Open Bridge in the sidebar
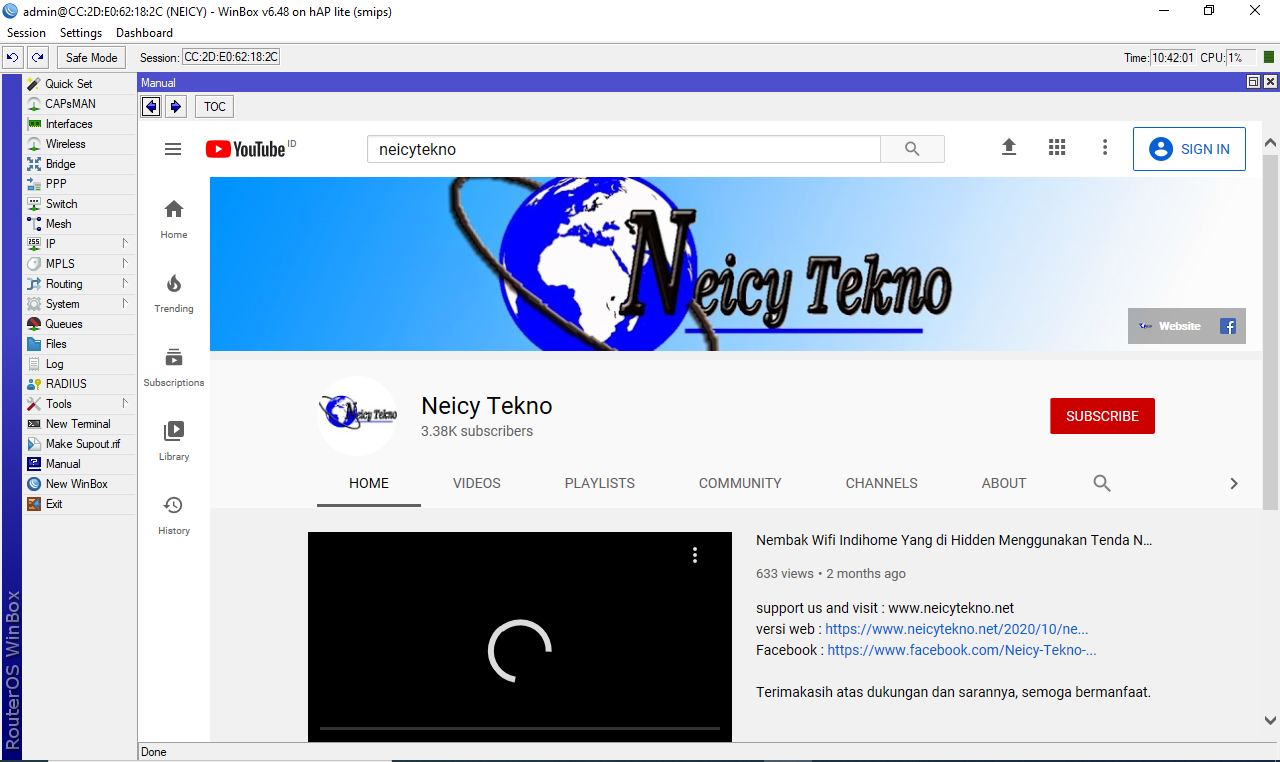Image resolution: width=1280 pixels, height=762 pixels. (x=79, y=164)
